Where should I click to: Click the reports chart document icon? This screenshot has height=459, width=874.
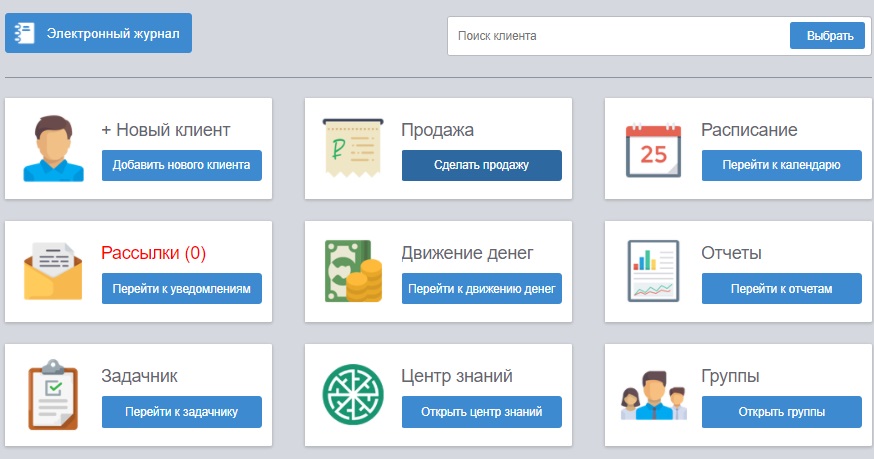click(x=653, y=271)
